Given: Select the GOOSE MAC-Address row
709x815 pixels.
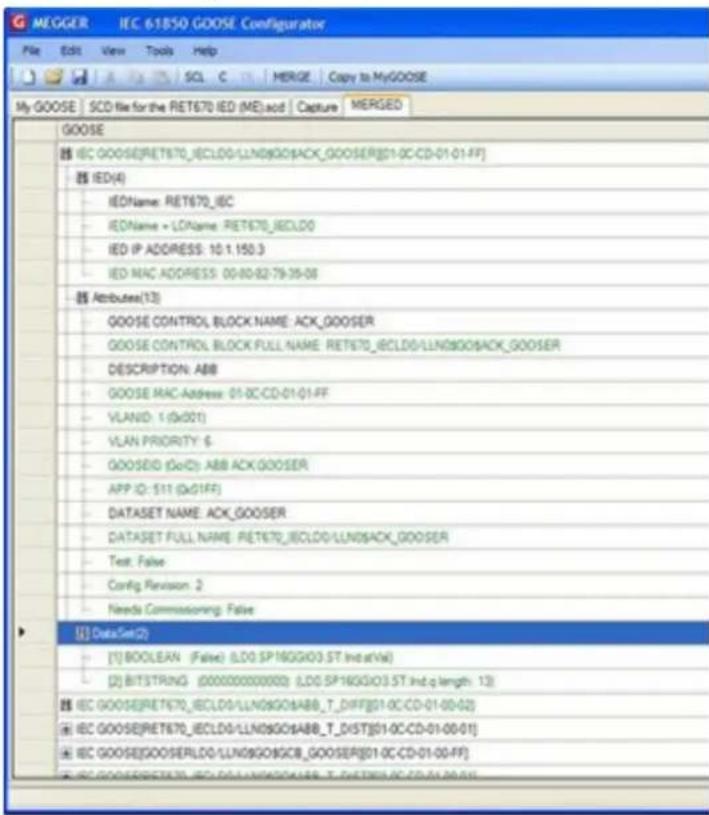Looking at the screenshot, I should coord(383,393).
